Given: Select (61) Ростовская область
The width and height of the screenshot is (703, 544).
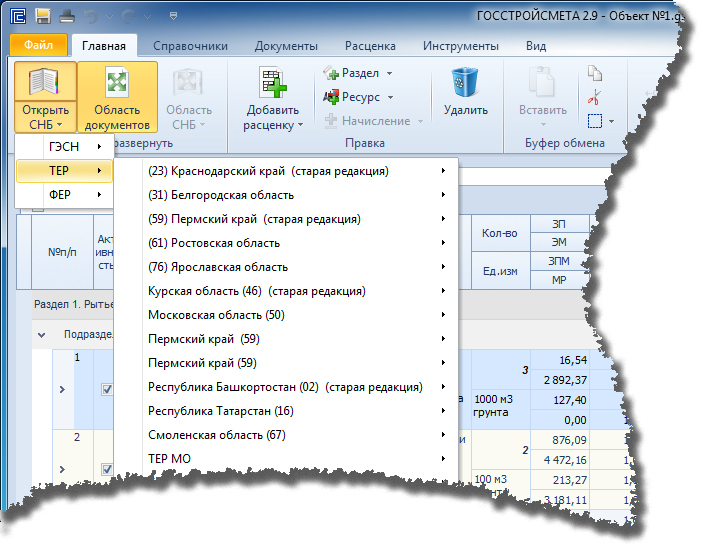Looking at the screenshot, I should pos(286,243).
